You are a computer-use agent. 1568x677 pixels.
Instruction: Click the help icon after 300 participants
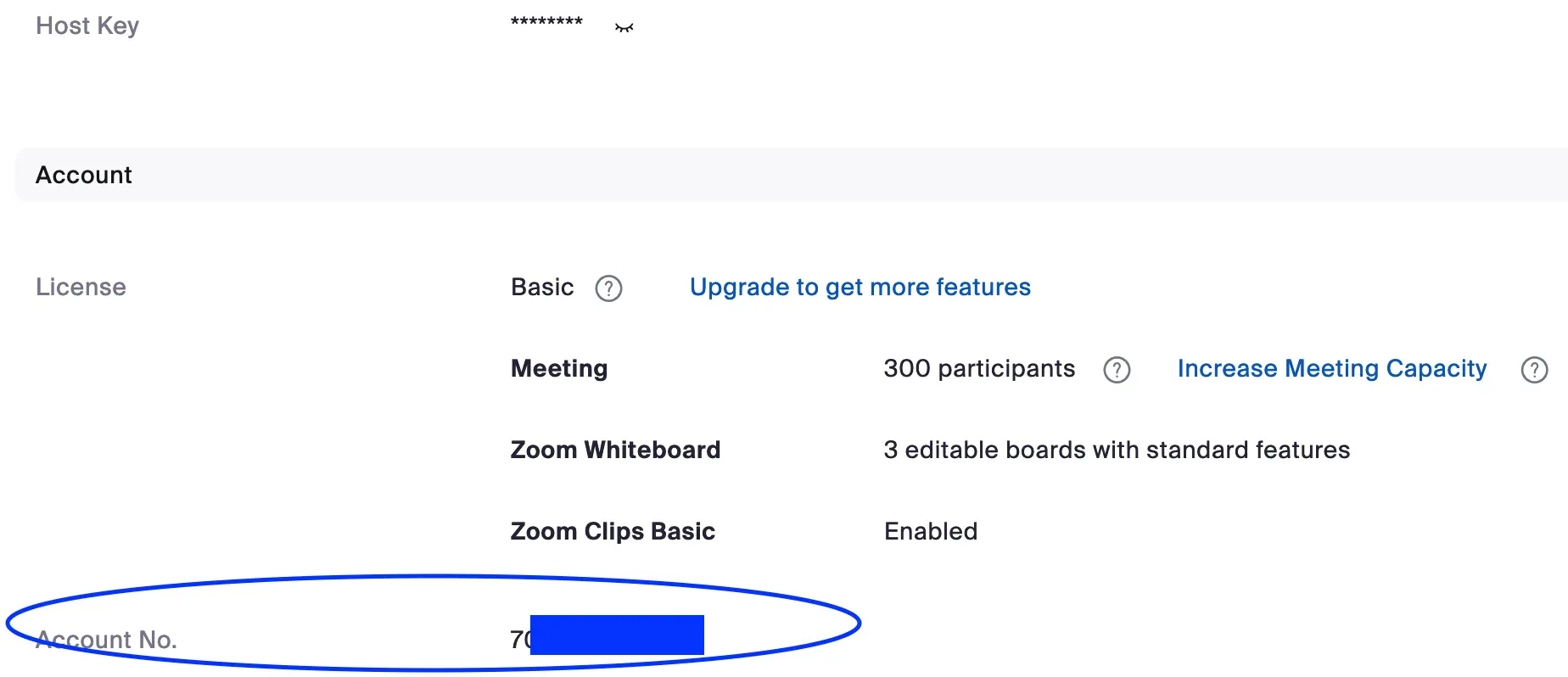coord(1117,370)
